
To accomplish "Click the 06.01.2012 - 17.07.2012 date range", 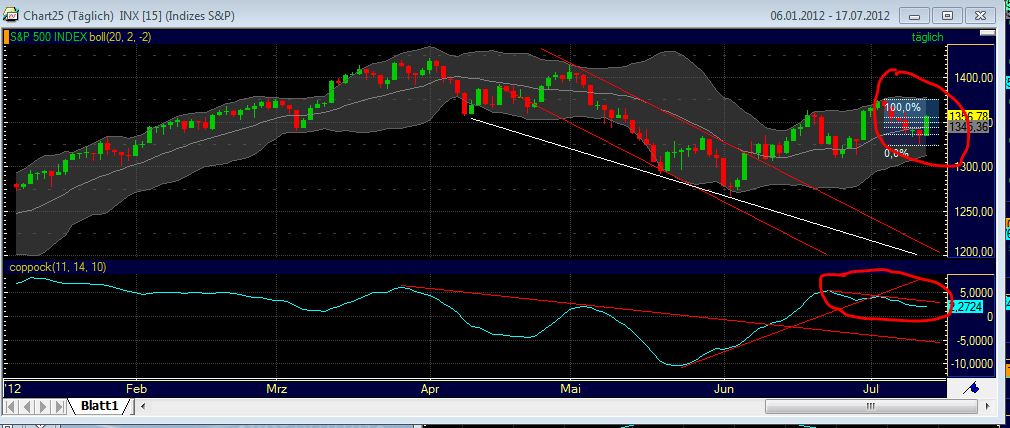I will coord(830,15).
